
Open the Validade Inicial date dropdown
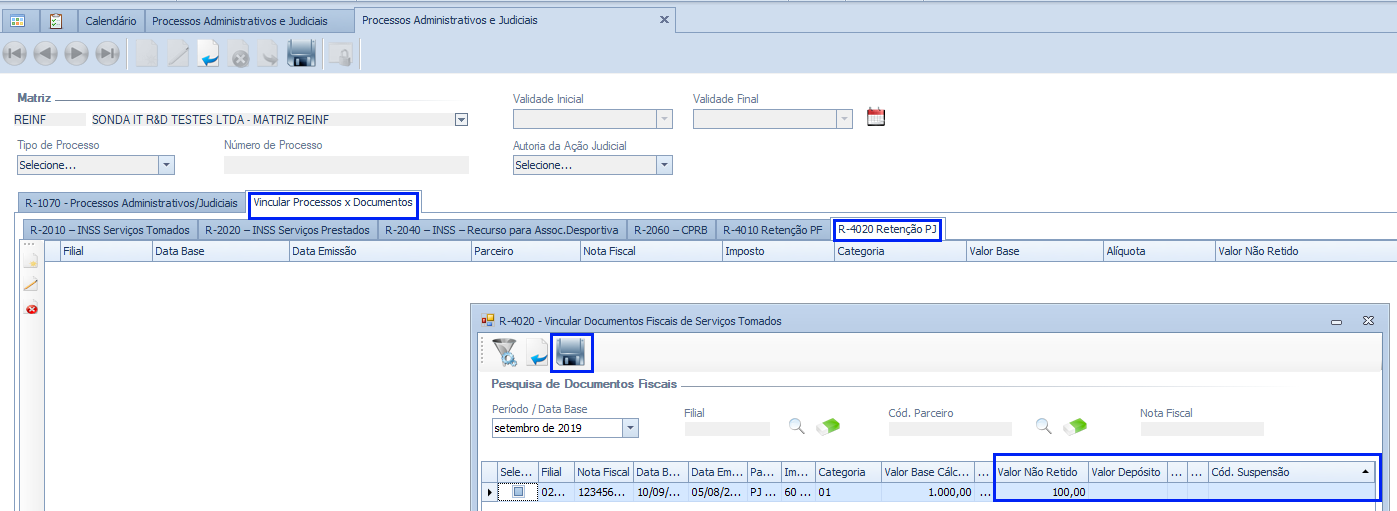[665, 118]
